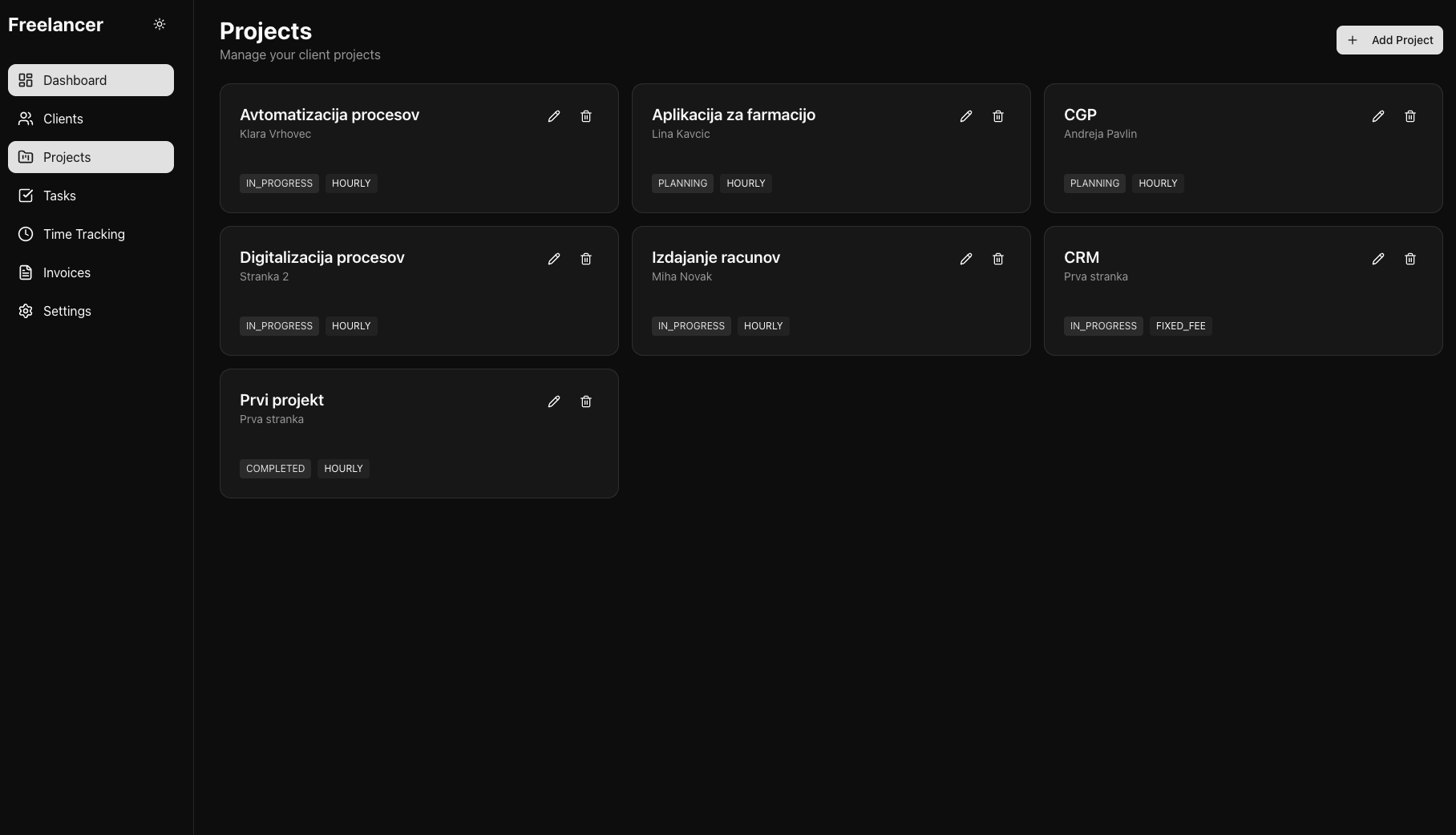Click the Add Project button

point(1389,40)
